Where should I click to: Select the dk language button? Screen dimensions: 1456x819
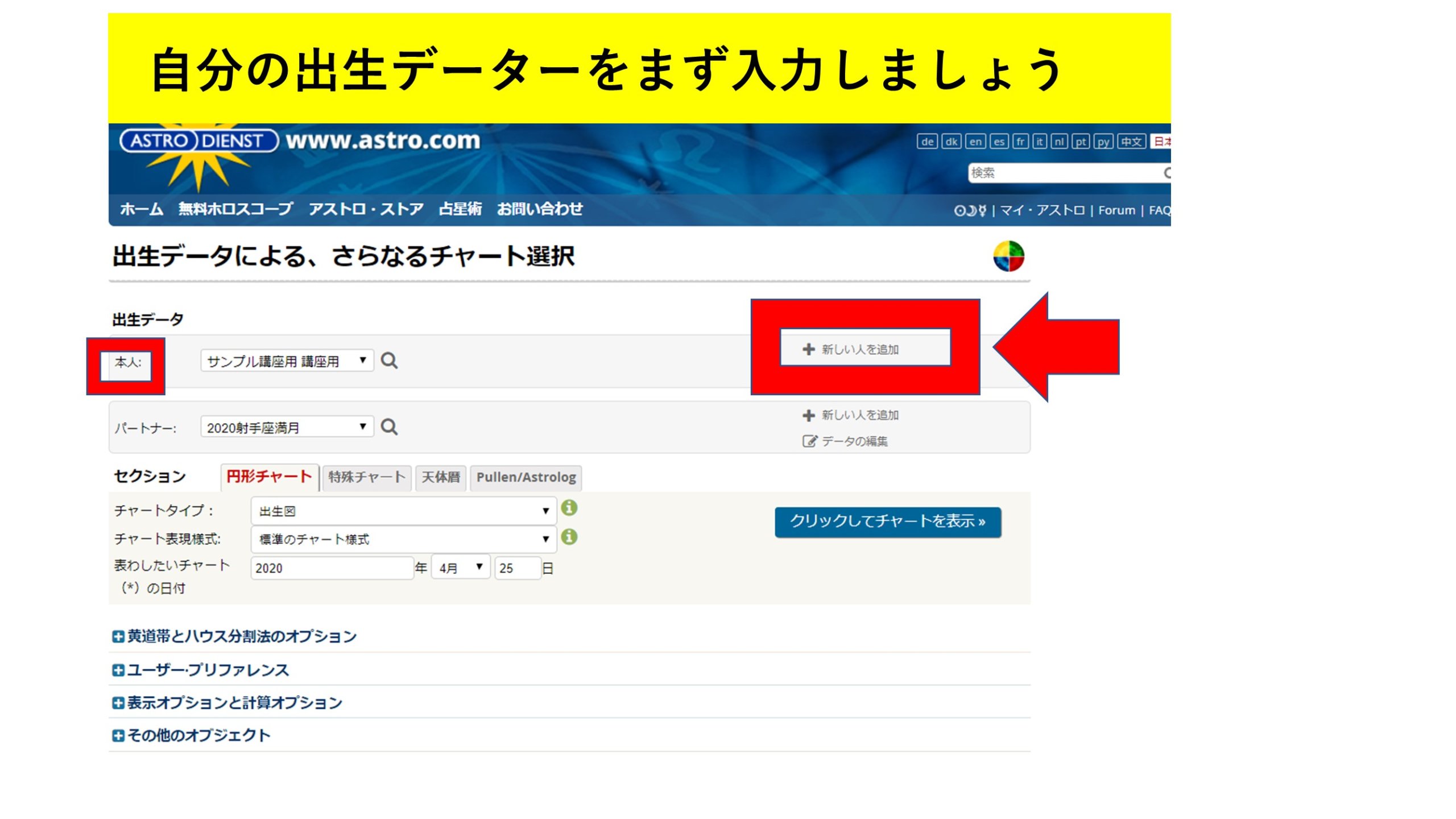click(x=951, y=142)
